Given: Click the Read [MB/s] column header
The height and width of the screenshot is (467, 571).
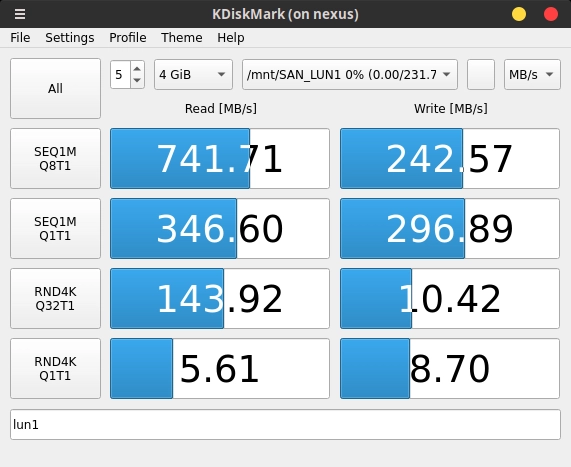Looking at the screenshot, I should 221,109.
